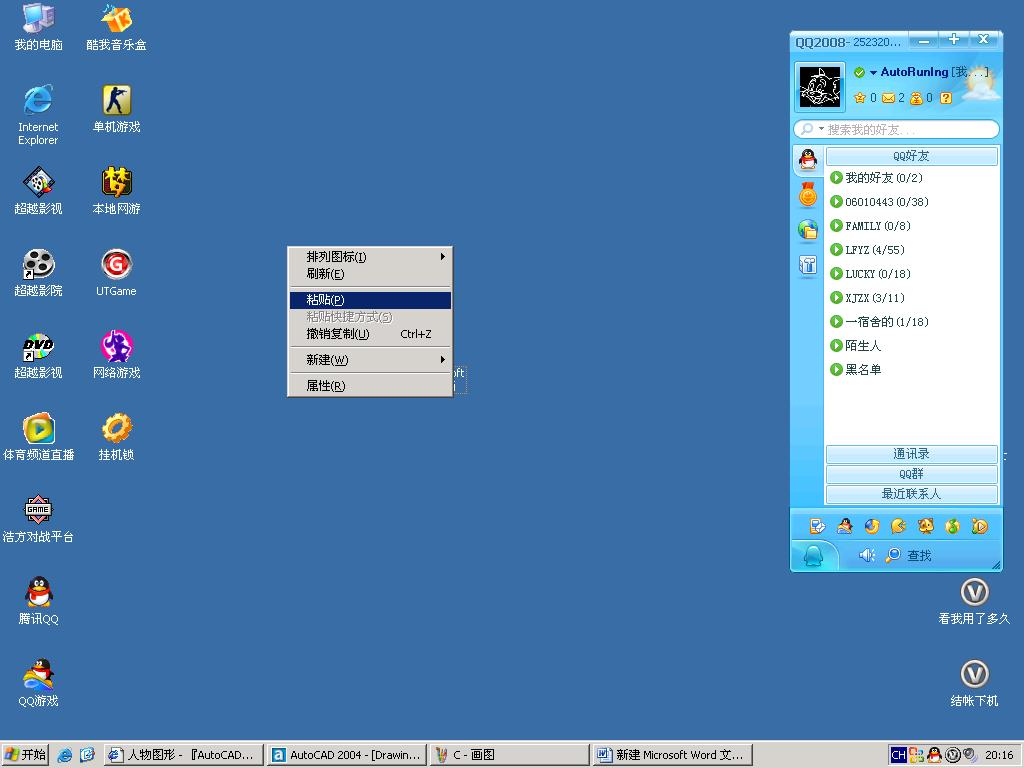Choose 撤销复制(U) from context menu
This screenshot has width=1024, height=768.
[x=370, y=334]
